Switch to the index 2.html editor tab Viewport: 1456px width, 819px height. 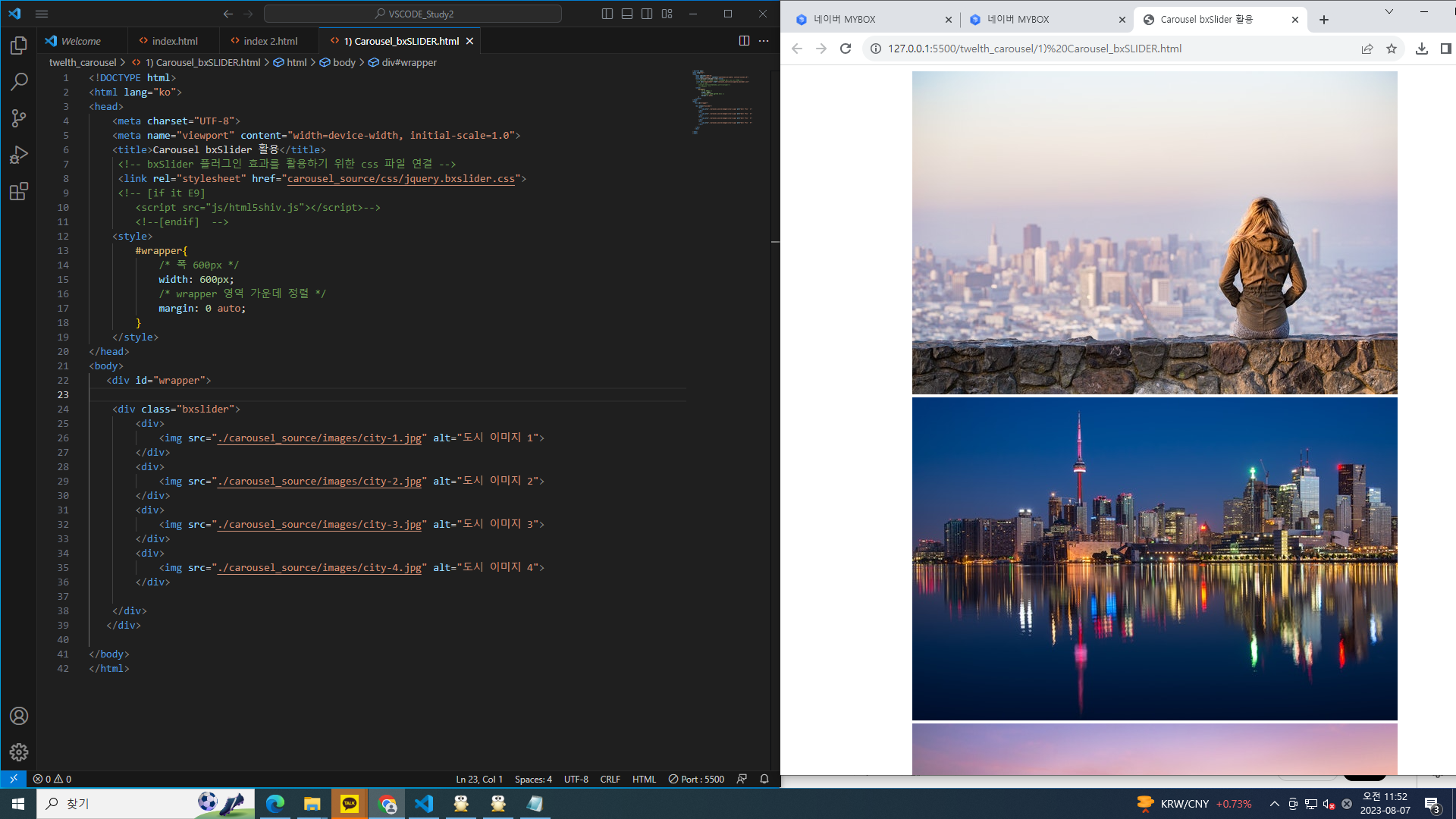click(x=270, y=41)
